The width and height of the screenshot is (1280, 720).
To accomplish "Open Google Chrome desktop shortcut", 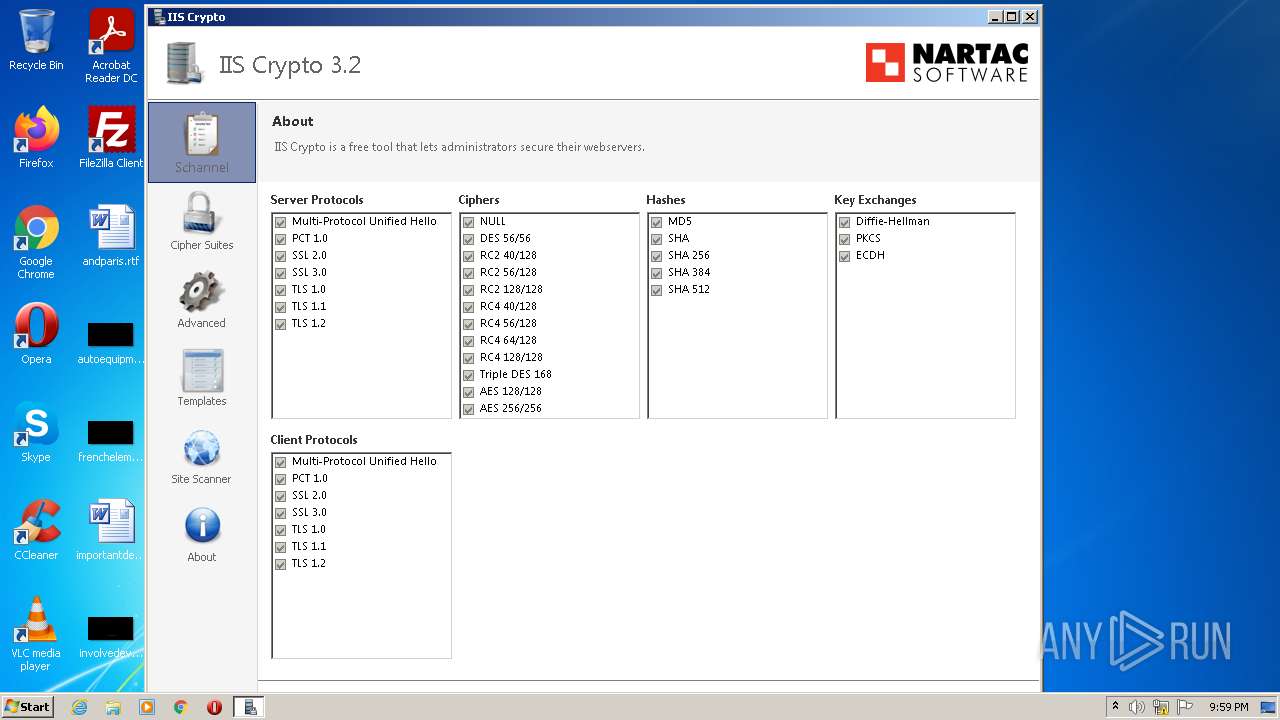I will tap(36, 242).
